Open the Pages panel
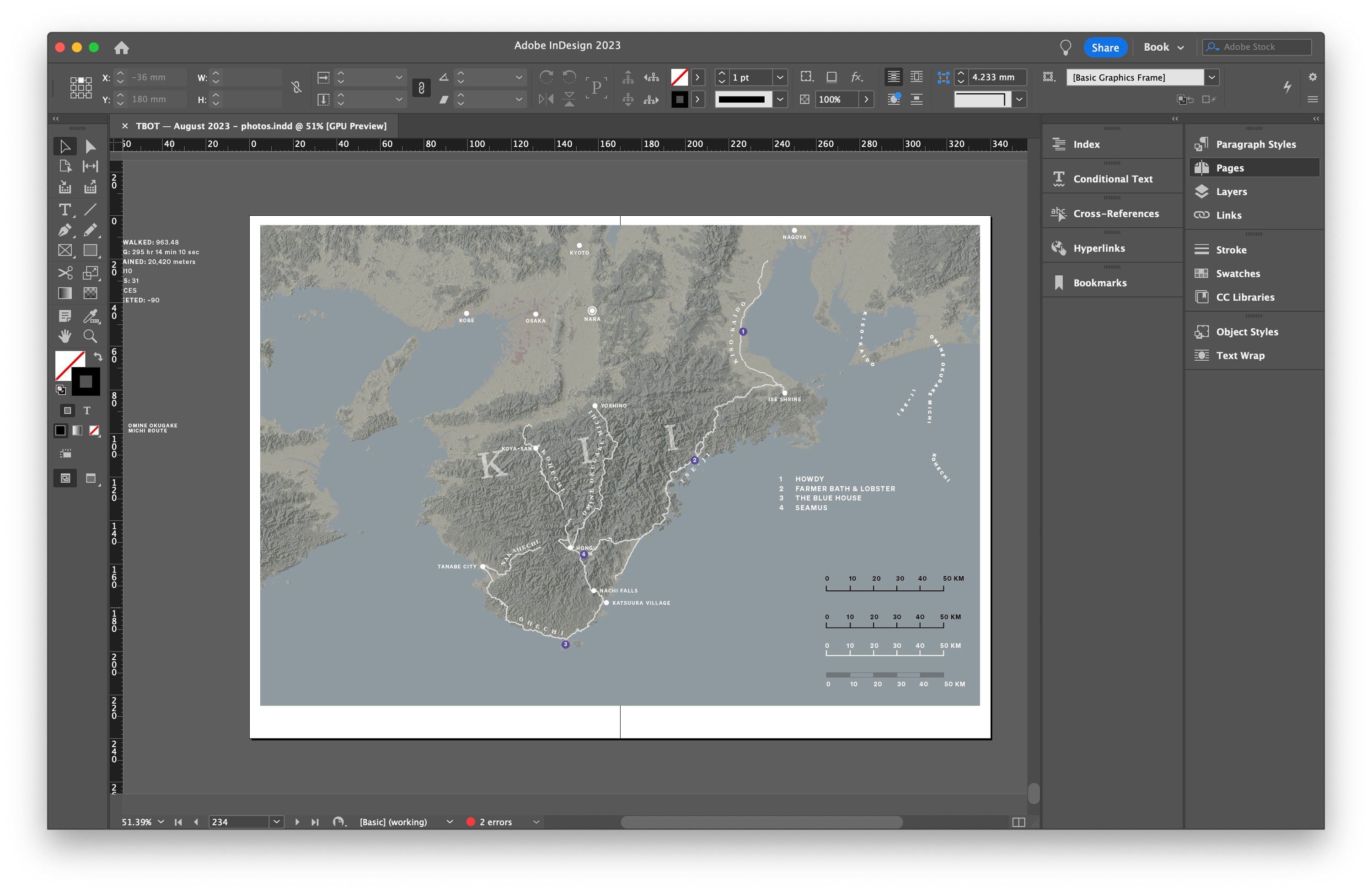The image size is (1372, 892). [1229, 167]
